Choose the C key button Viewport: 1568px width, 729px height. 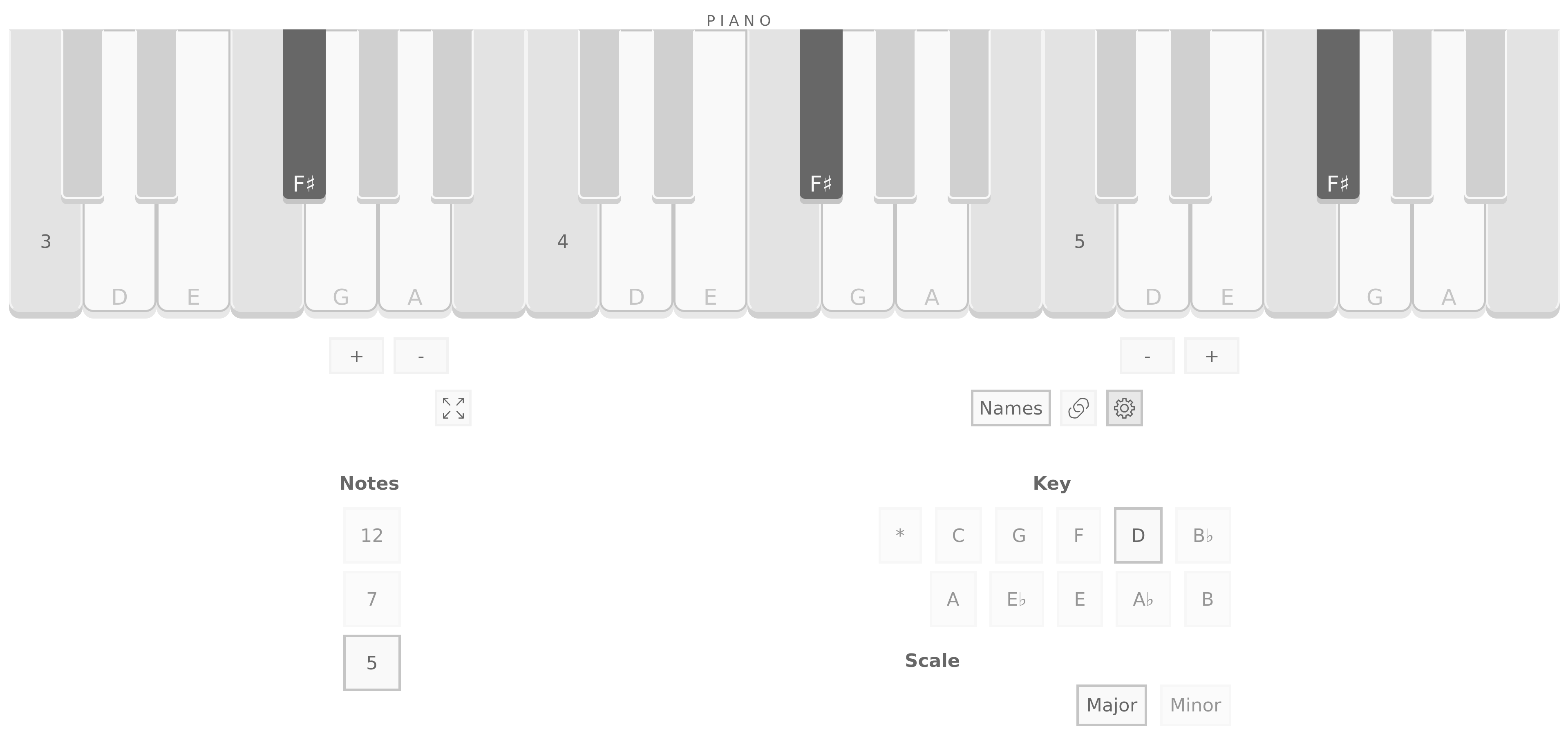tap(958, 535)
